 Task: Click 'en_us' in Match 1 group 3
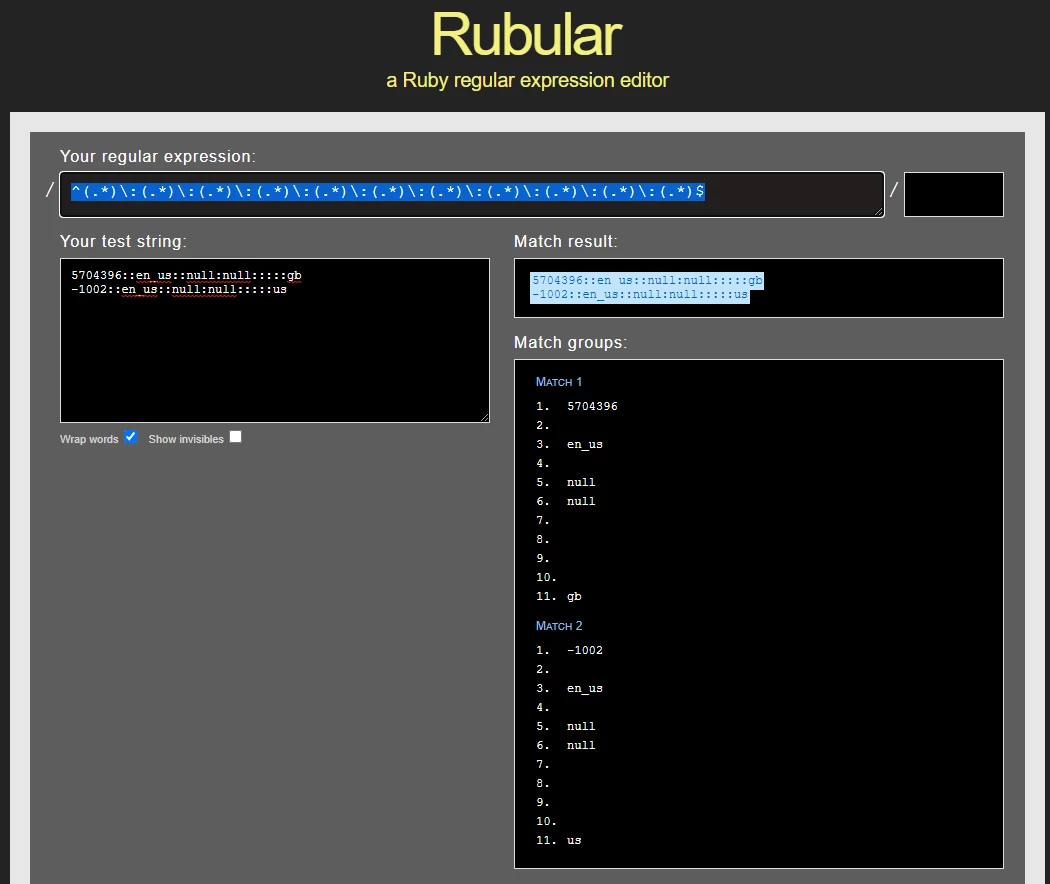point(585,445)
